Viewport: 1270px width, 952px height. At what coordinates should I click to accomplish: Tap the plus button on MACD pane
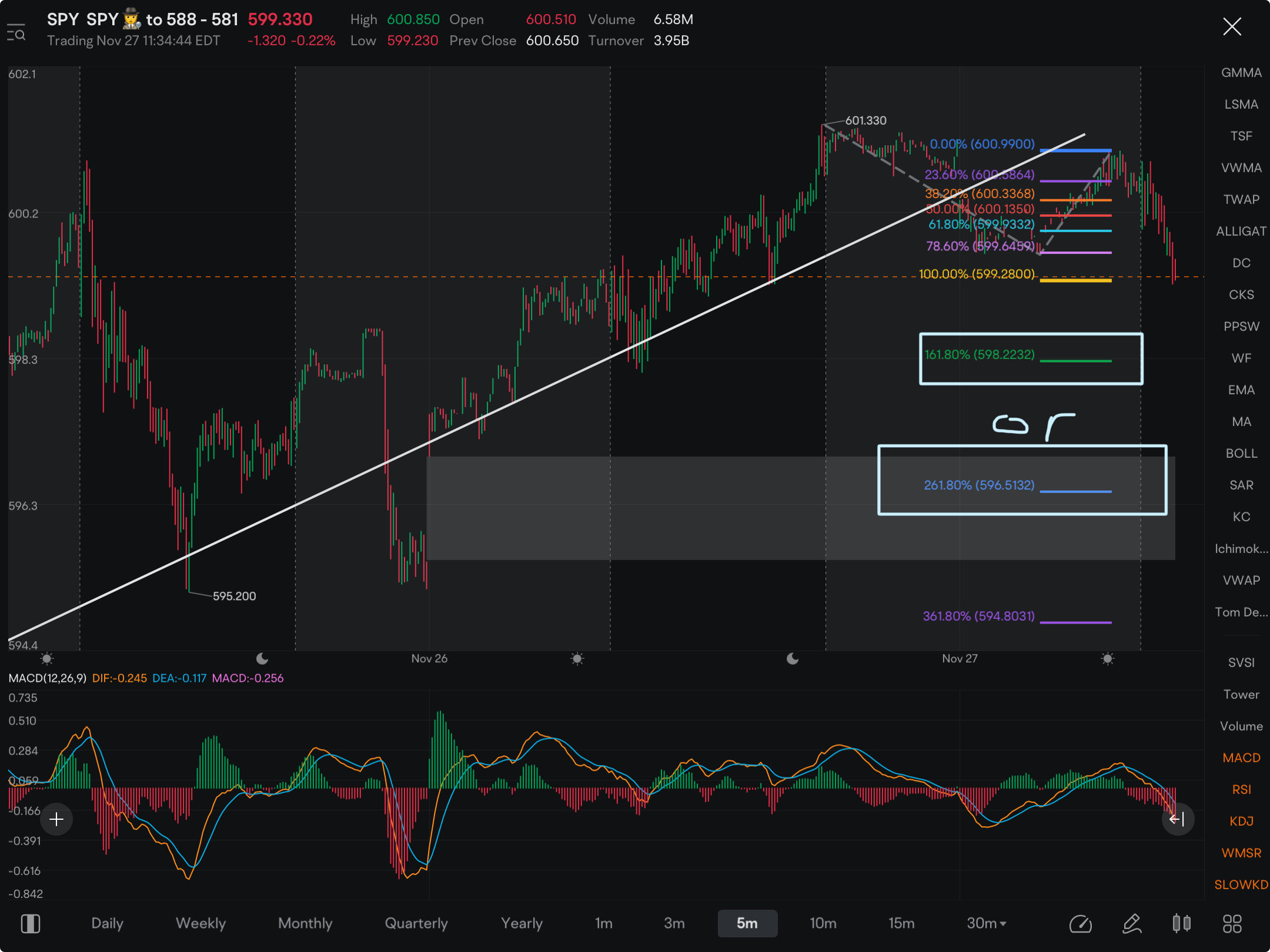pyautogui.click(x=56, y=819)
